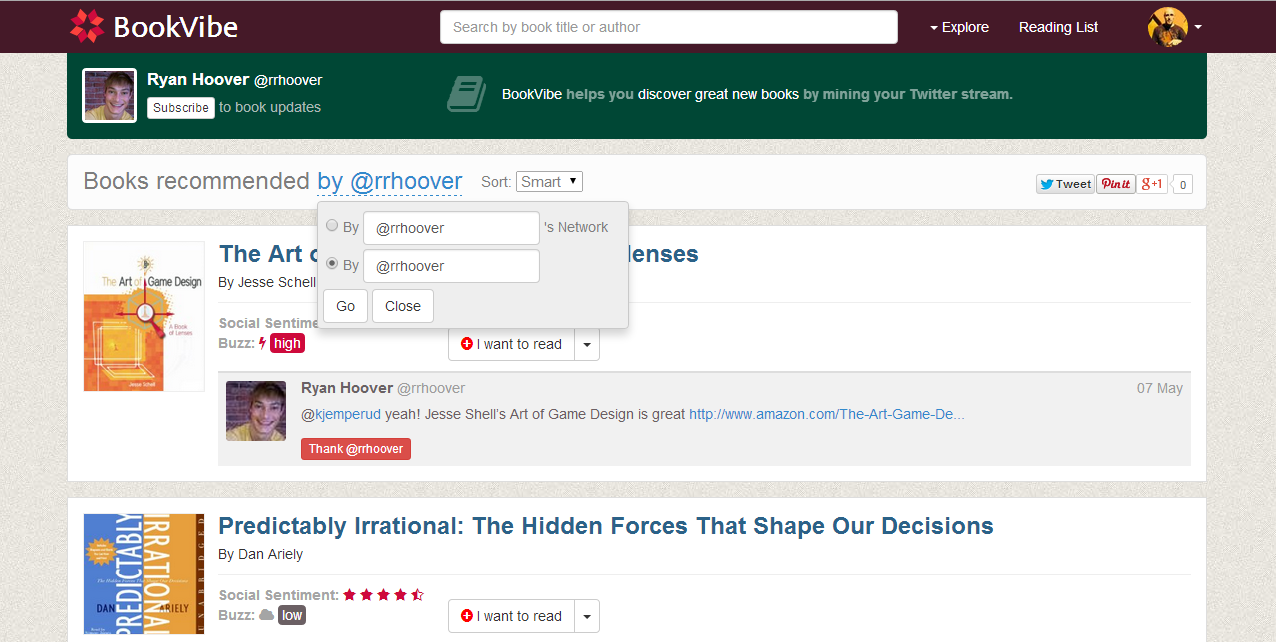Open the Sort dropdown set to Smart
This screenshot has height=642, width=1276.
pyautogui.click(x=549, y=181)
